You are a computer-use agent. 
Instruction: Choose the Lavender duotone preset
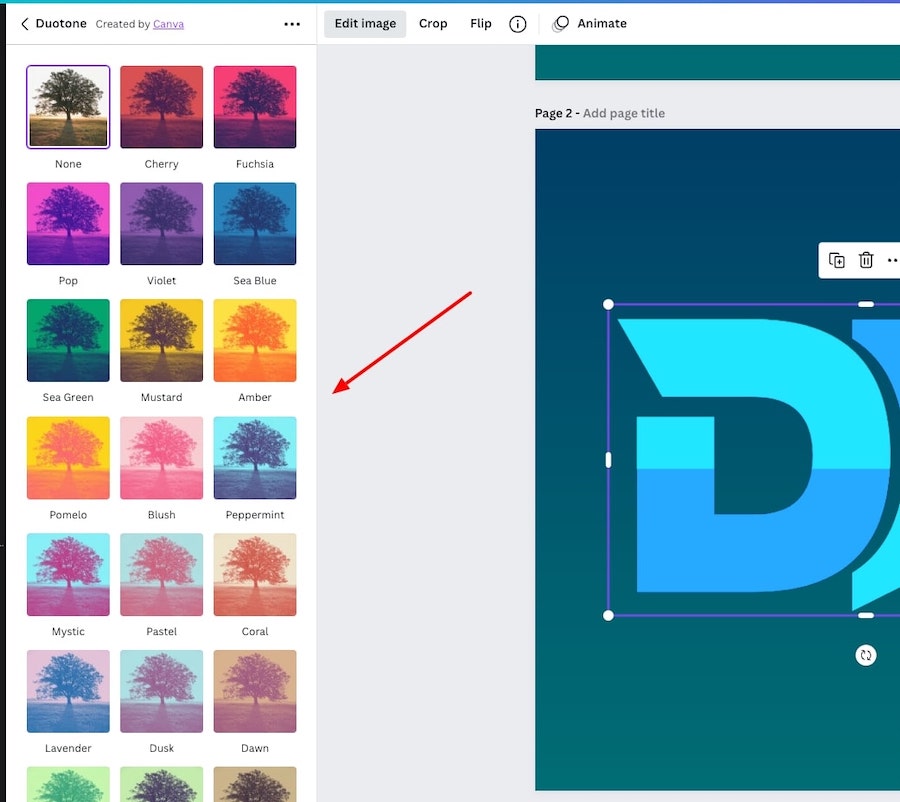click(68, 692)
